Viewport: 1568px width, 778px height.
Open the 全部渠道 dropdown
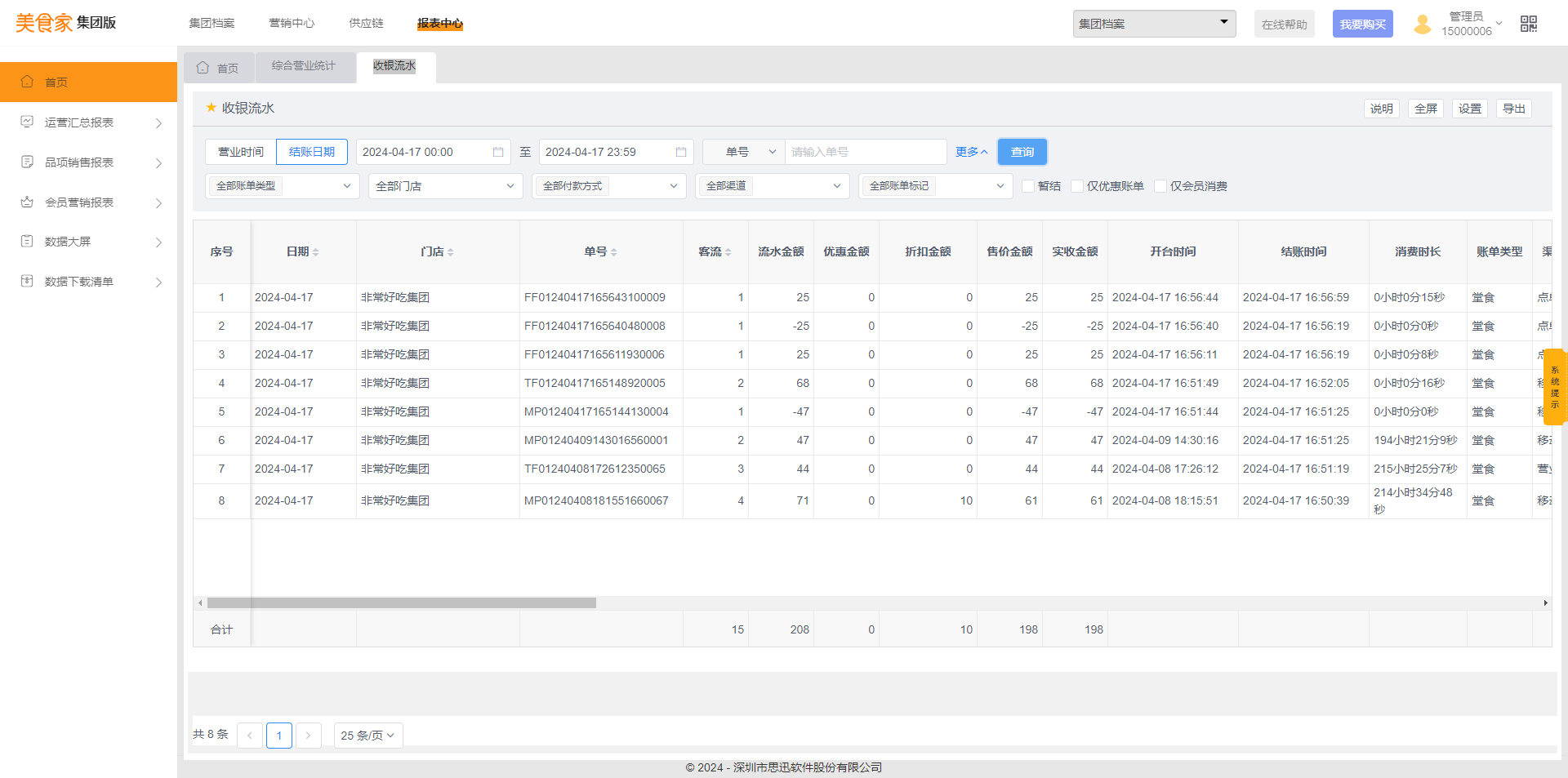[x=773, y=186]
